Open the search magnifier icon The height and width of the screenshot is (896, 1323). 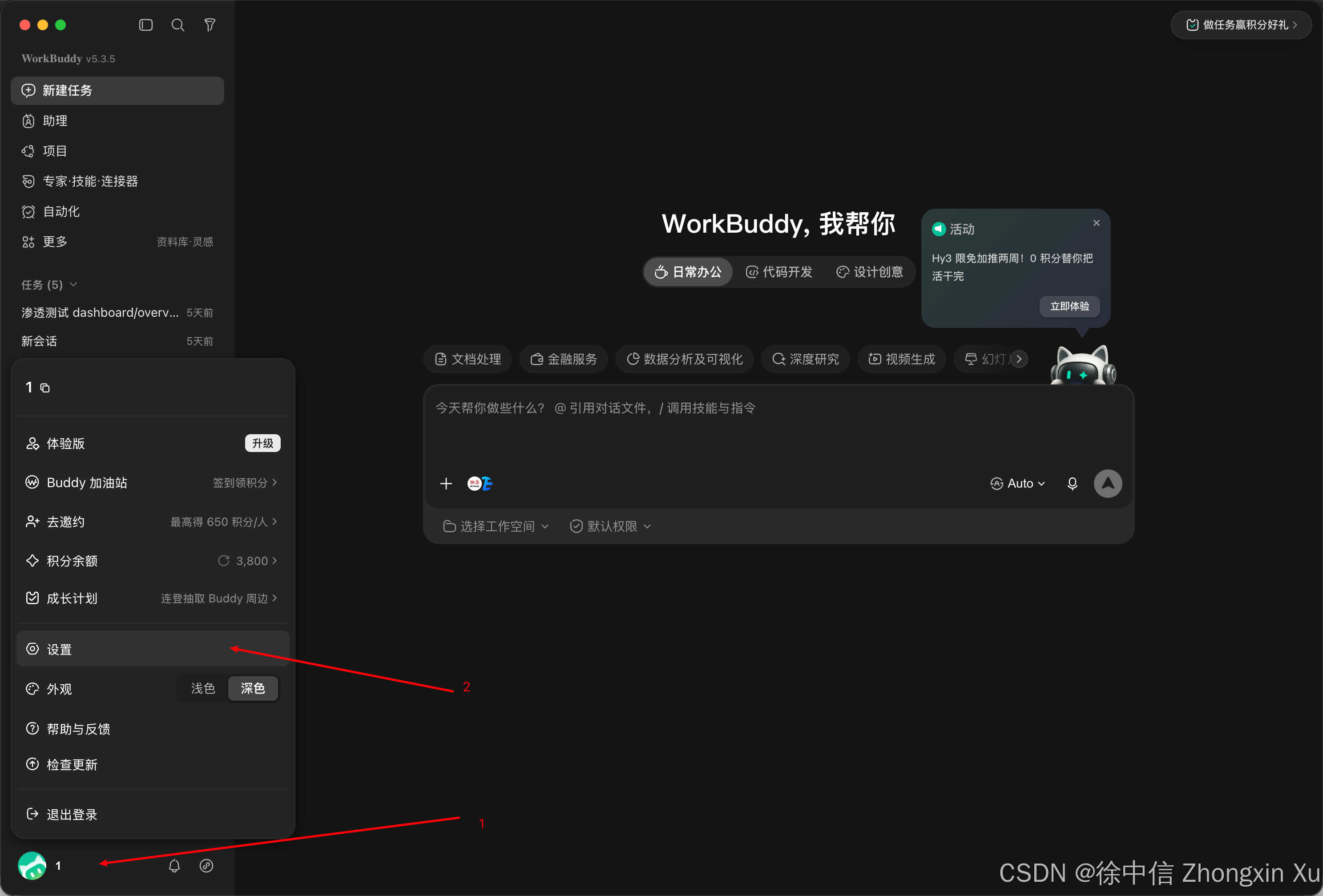[x=177, y=25]
